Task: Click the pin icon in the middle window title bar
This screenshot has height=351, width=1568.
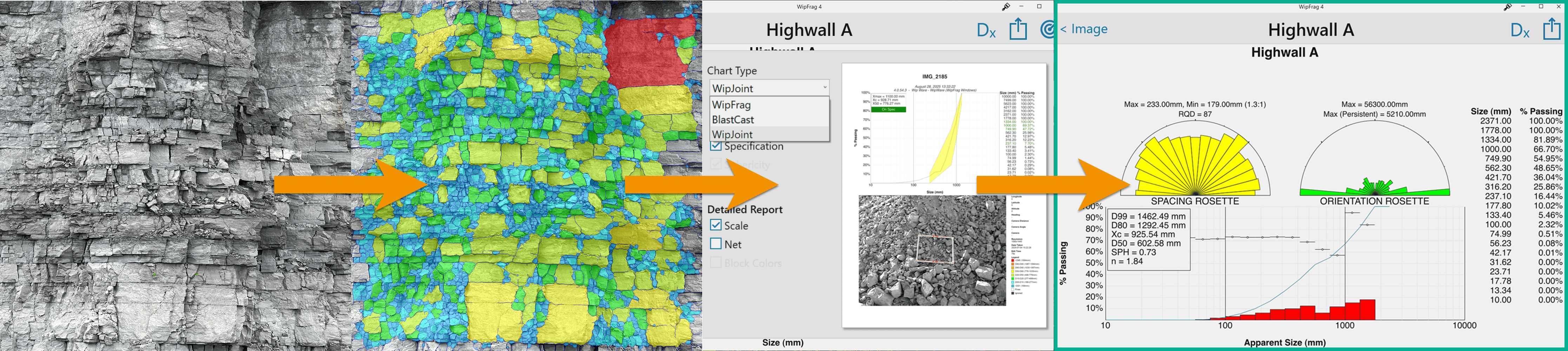Action: pos(1006,7)
